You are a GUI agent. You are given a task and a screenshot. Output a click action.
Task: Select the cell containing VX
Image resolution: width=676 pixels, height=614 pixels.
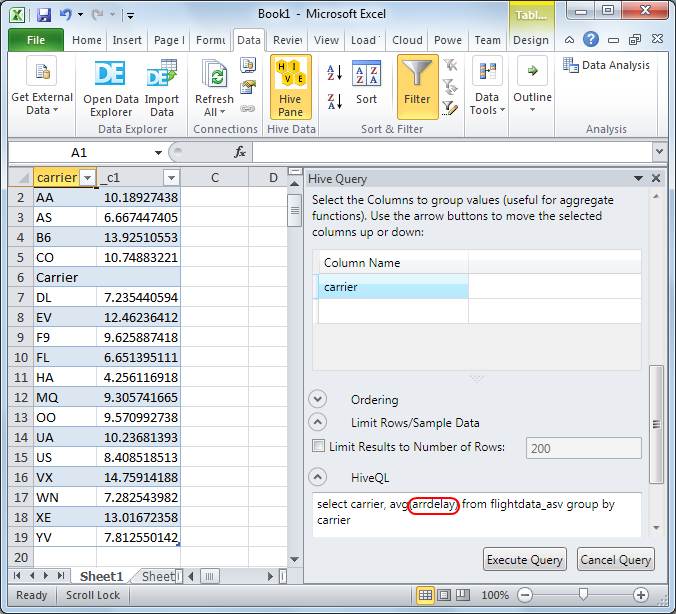[65, 477]
